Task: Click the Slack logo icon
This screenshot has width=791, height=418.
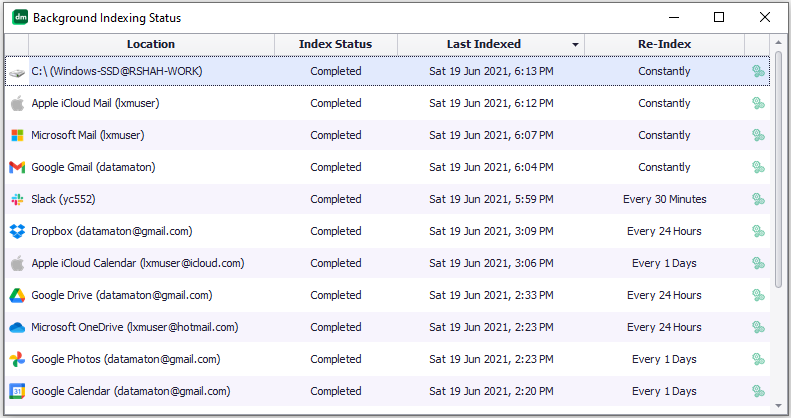Action: click(x=17, y=199)
